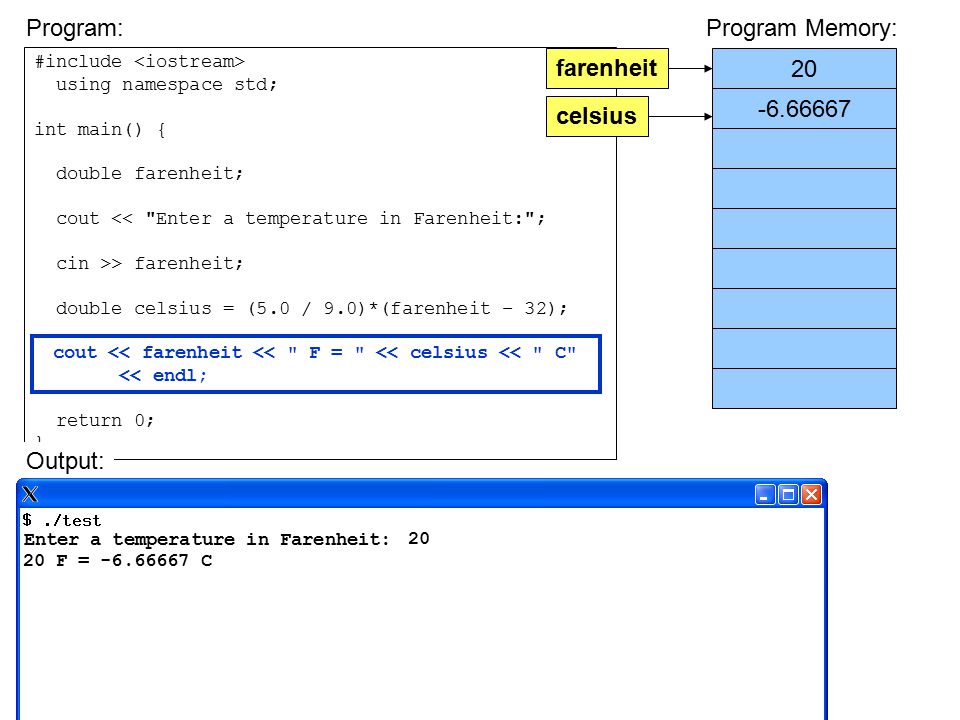960x720 pixels.
Task: Click the Output: heading
Action: 65,461
